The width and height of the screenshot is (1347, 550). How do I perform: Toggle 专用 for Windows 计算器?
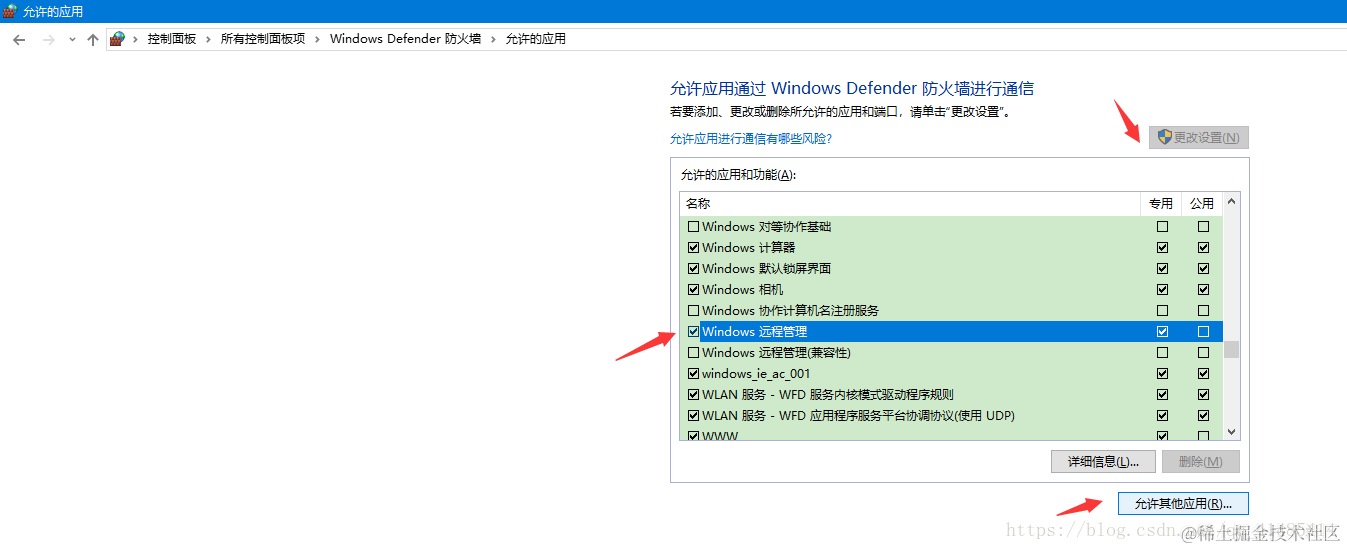tap(1162, 248)
